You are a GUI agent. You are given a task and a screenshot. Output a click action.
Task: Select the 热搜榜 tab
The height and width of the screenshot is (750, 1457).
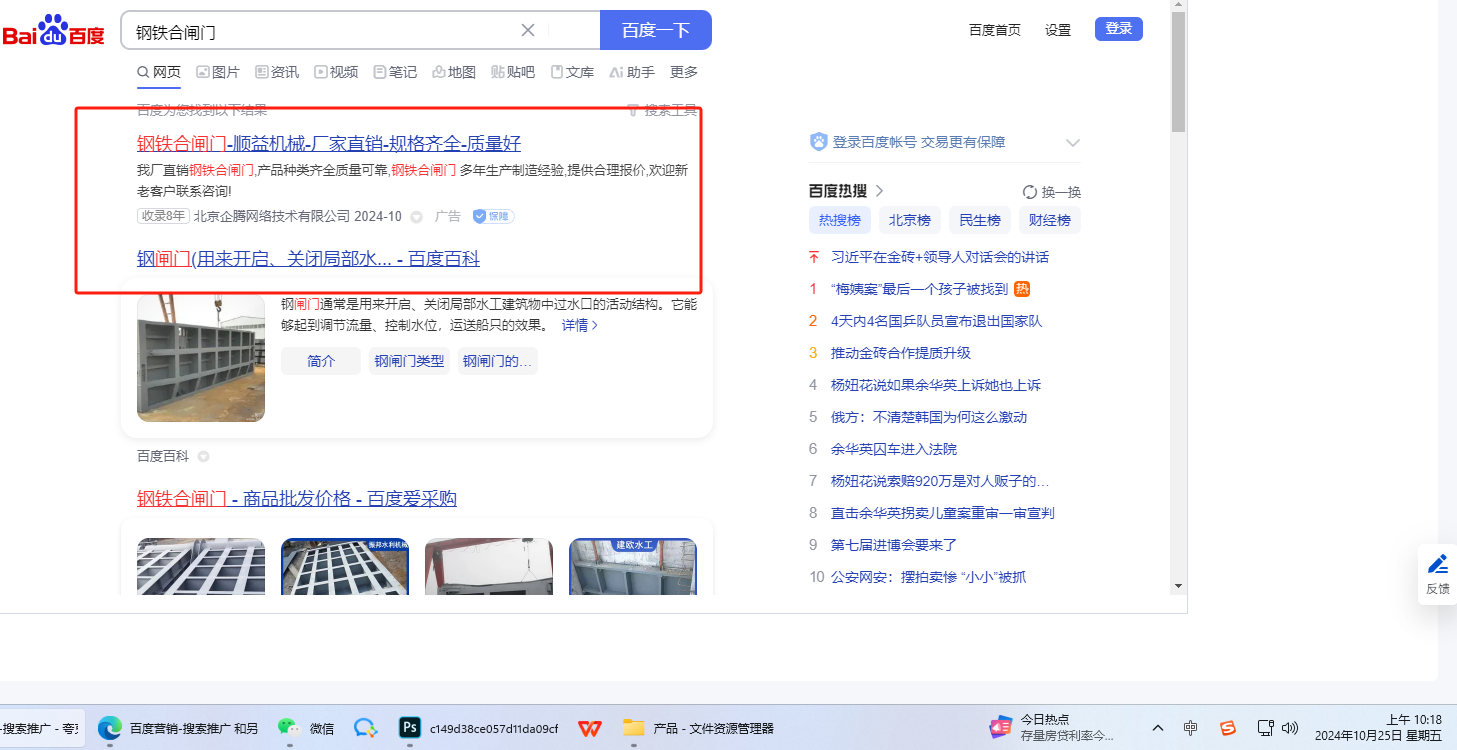click(x=840, y=221)
